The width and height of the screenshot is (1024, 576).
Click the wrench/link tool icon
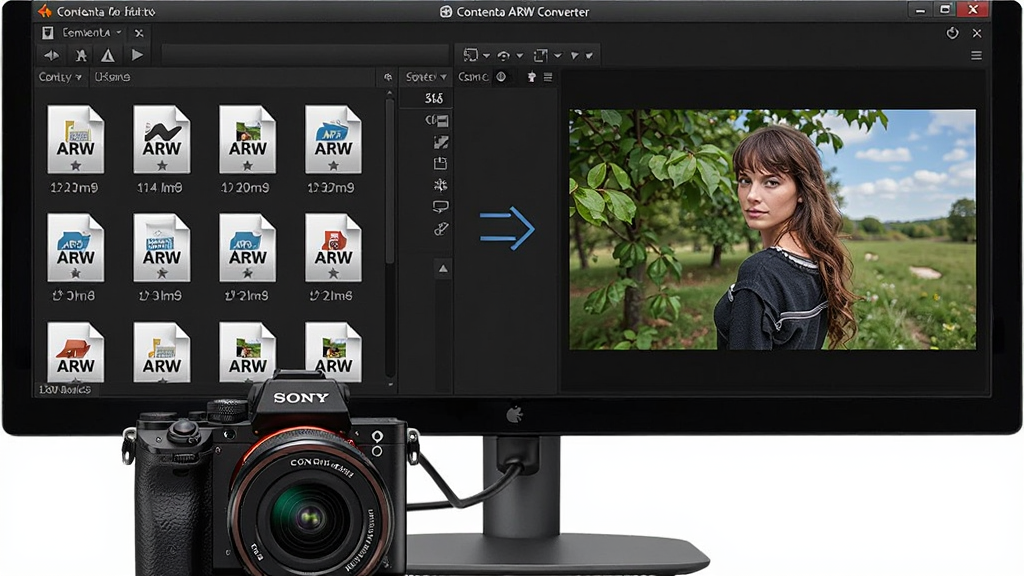[x=441, y=229]
